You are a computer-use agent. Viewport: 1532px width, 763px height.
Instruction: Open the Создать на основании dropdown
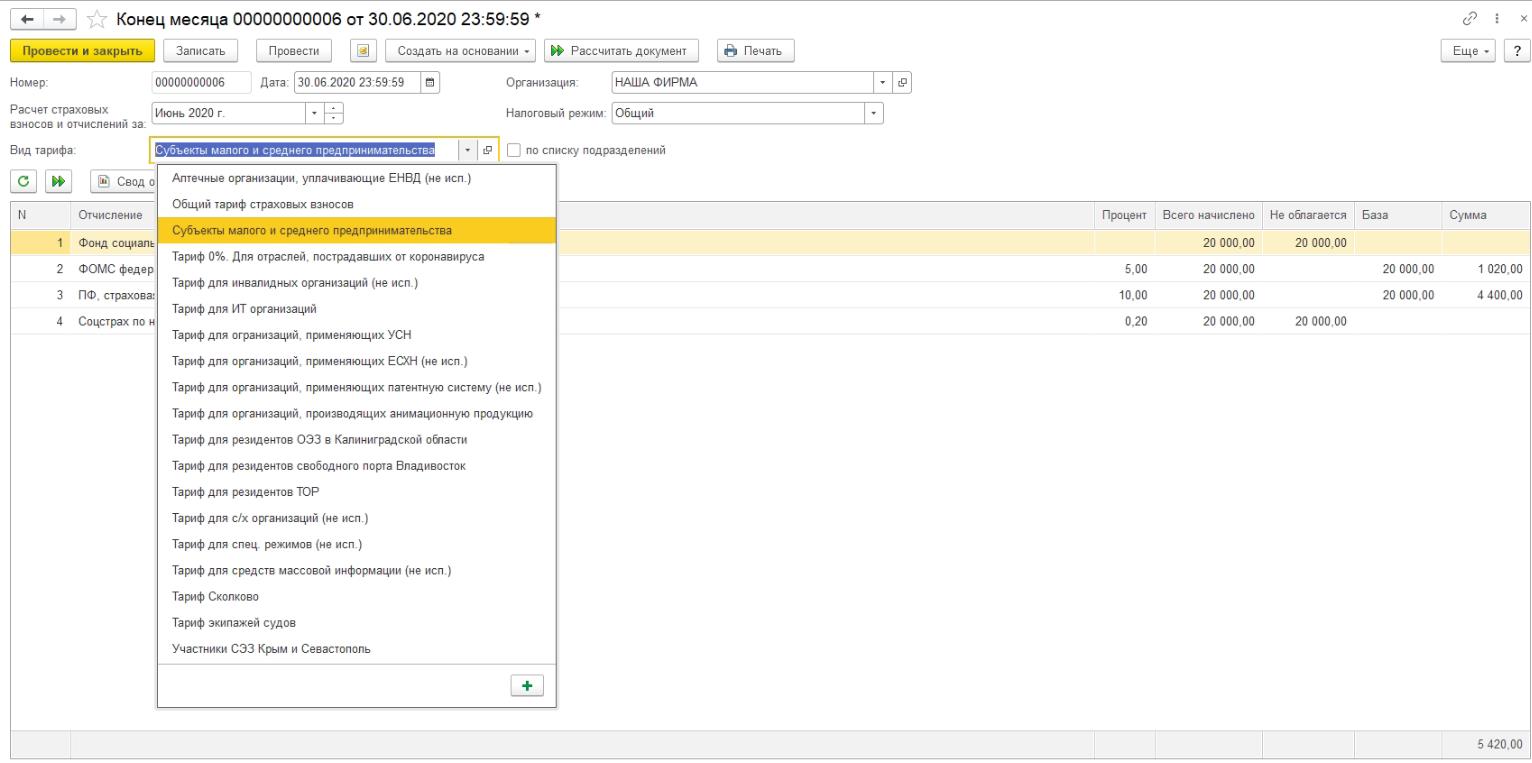460,50
